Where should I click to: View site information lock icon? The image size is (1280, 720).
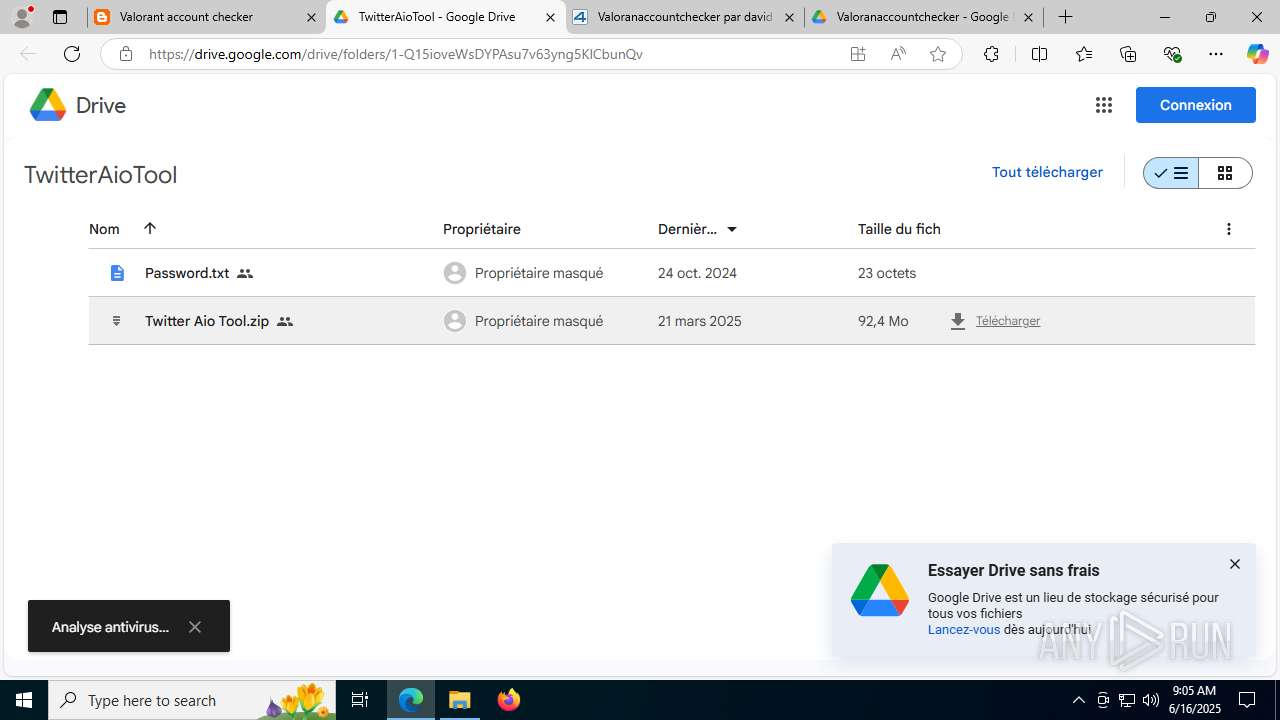click(126, 54)
